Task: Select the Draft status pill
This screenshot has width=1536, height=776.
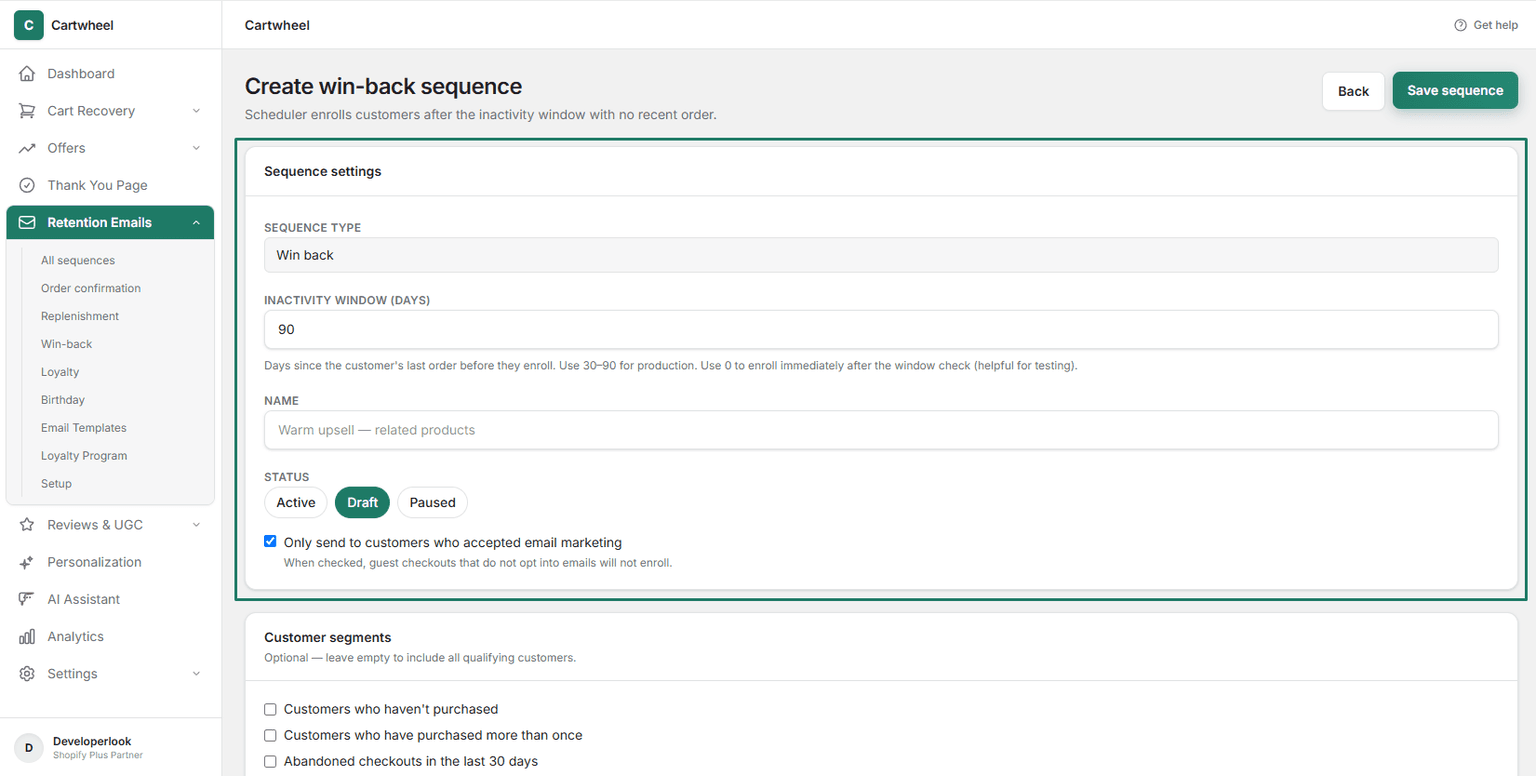Action: [362, 503]
